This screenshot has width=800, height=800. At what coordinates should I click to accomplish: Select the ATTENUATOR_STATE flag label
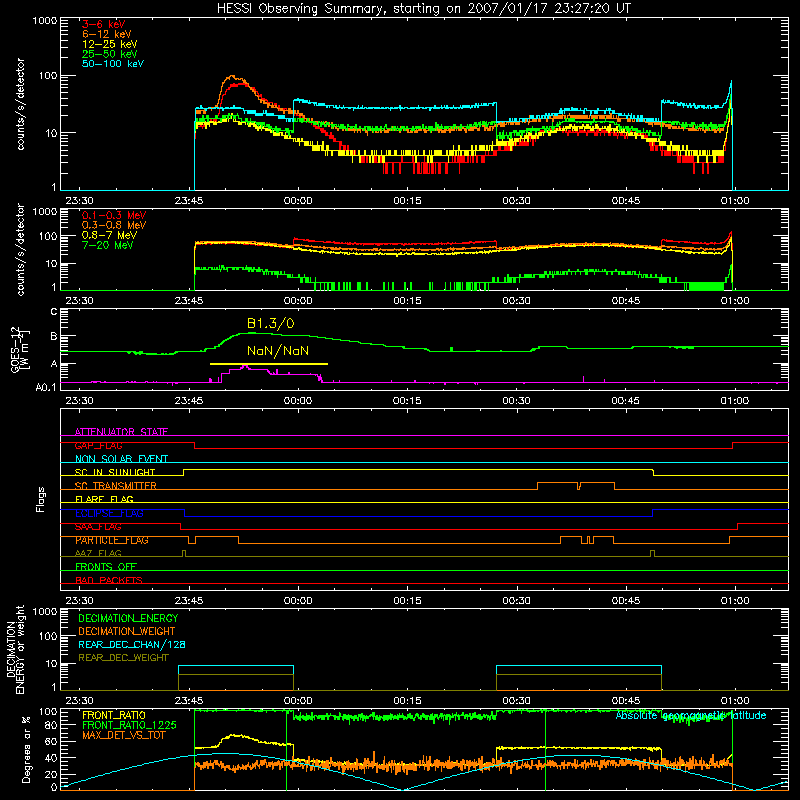tap(121, 432)
